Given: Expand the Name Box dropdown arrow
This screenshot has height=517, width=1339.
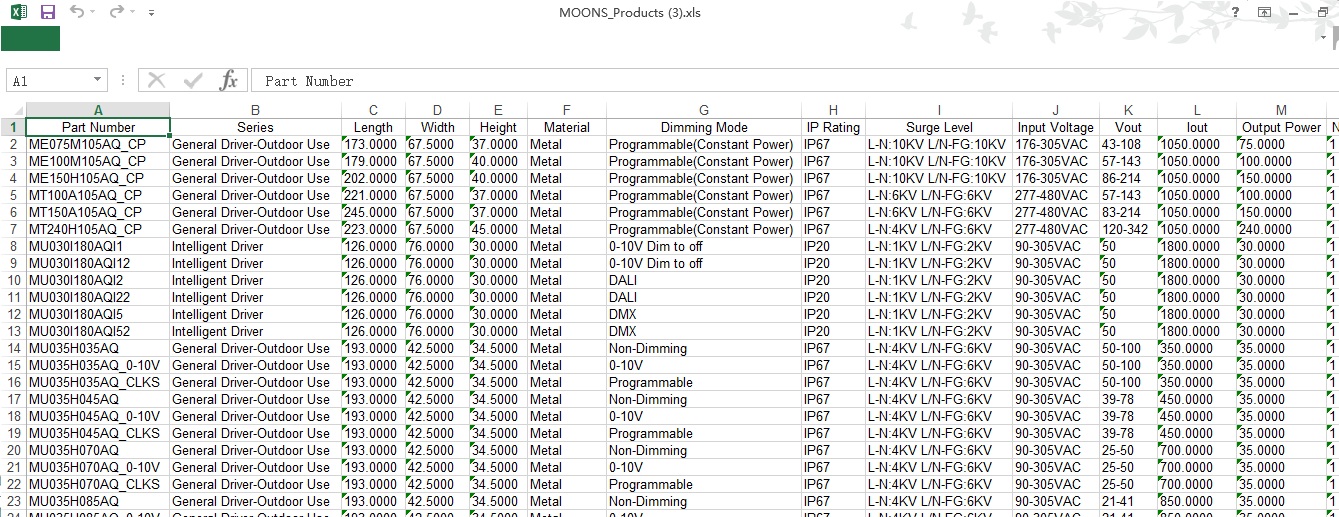Looking at the screenshot, I should click(x=97, y=81).
